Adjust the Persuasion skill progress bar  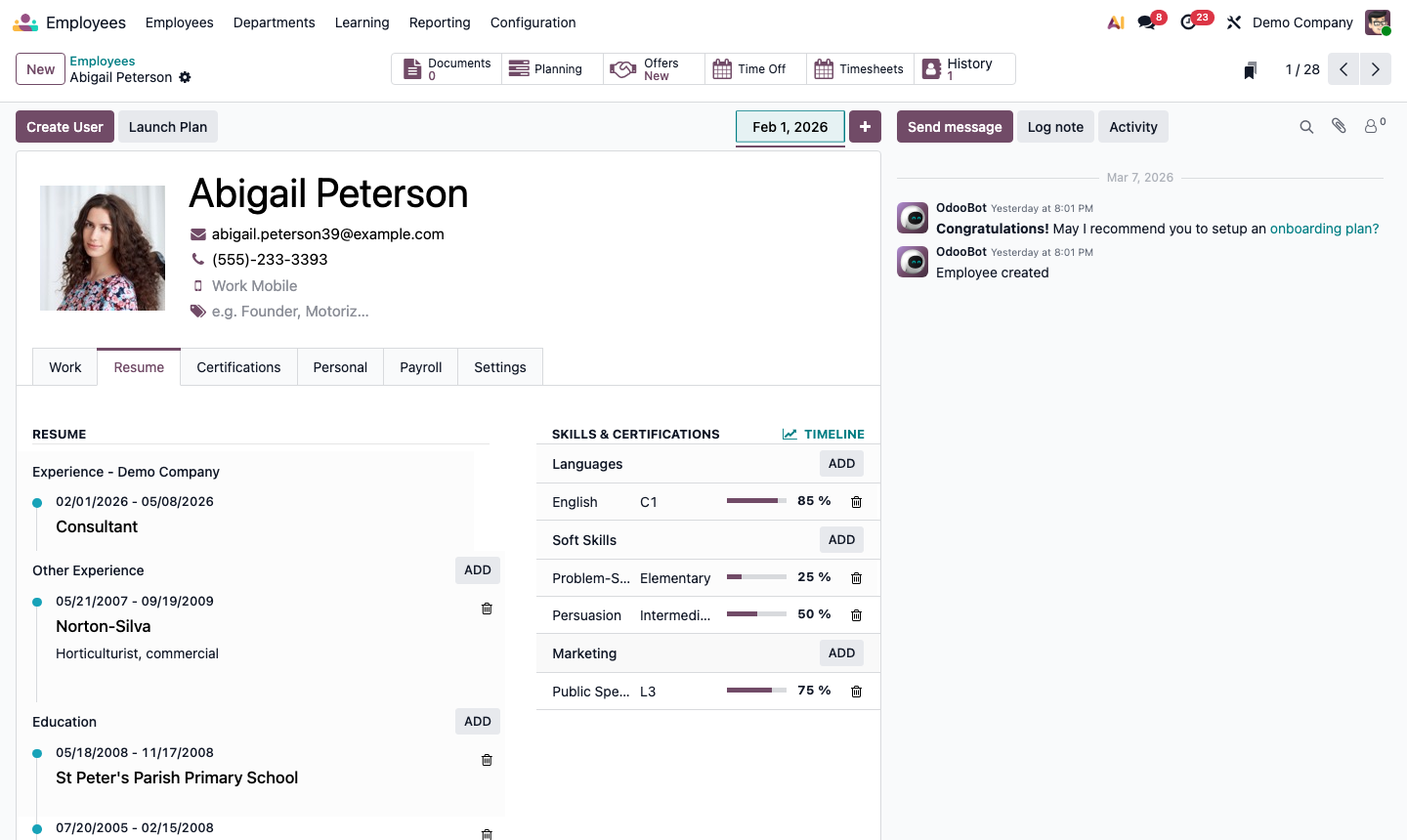coord(757,614)
